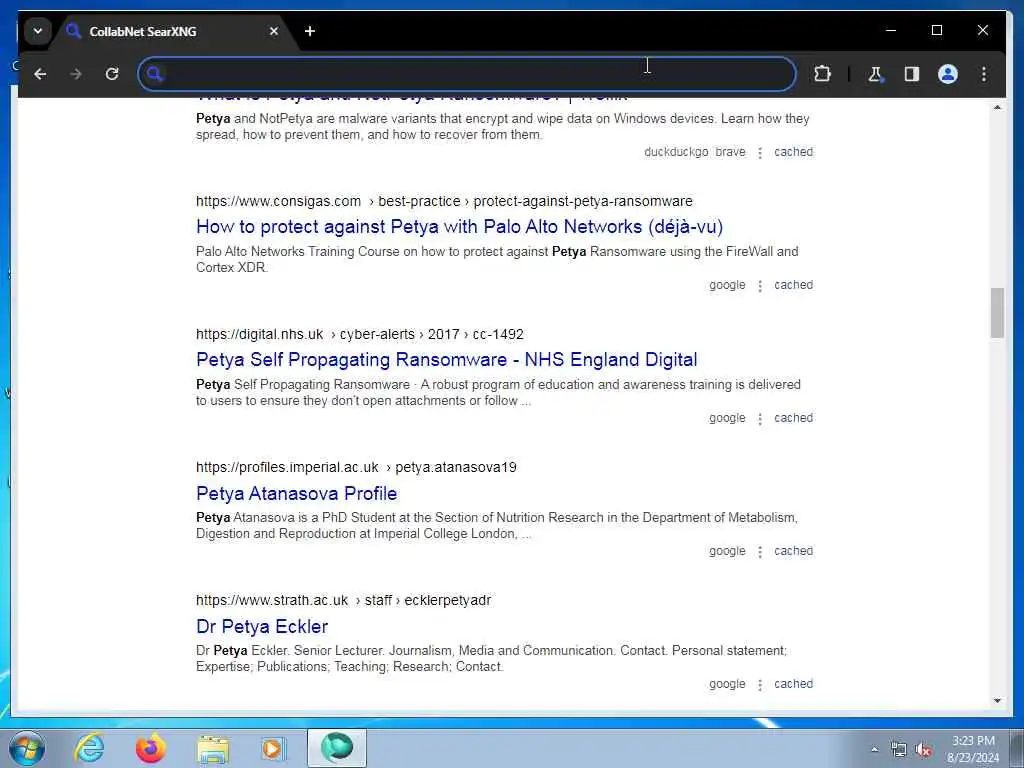Click duckduckgo engine label
This screenshot has height=768, width=1024.
(x=676, y=152)
